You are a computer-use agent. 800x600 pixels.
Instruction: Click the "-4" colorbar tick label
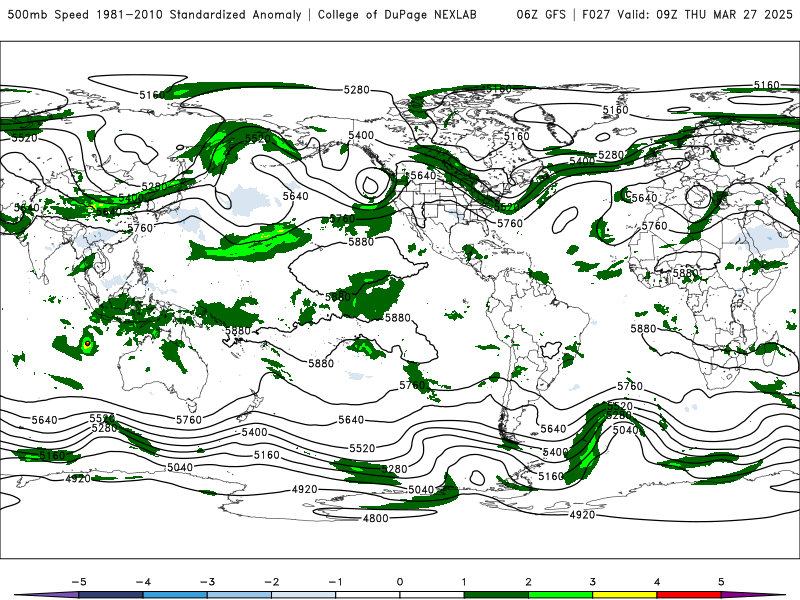point(143,582)
